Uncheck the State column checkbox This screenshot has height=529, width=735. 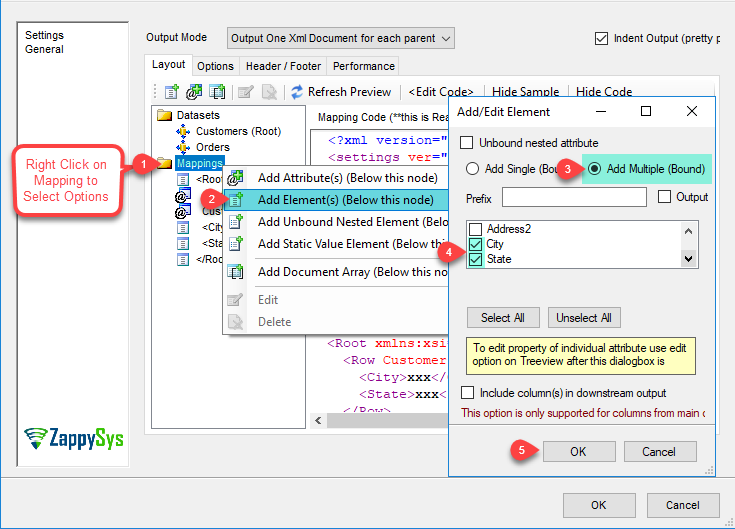tap(476, 259)
